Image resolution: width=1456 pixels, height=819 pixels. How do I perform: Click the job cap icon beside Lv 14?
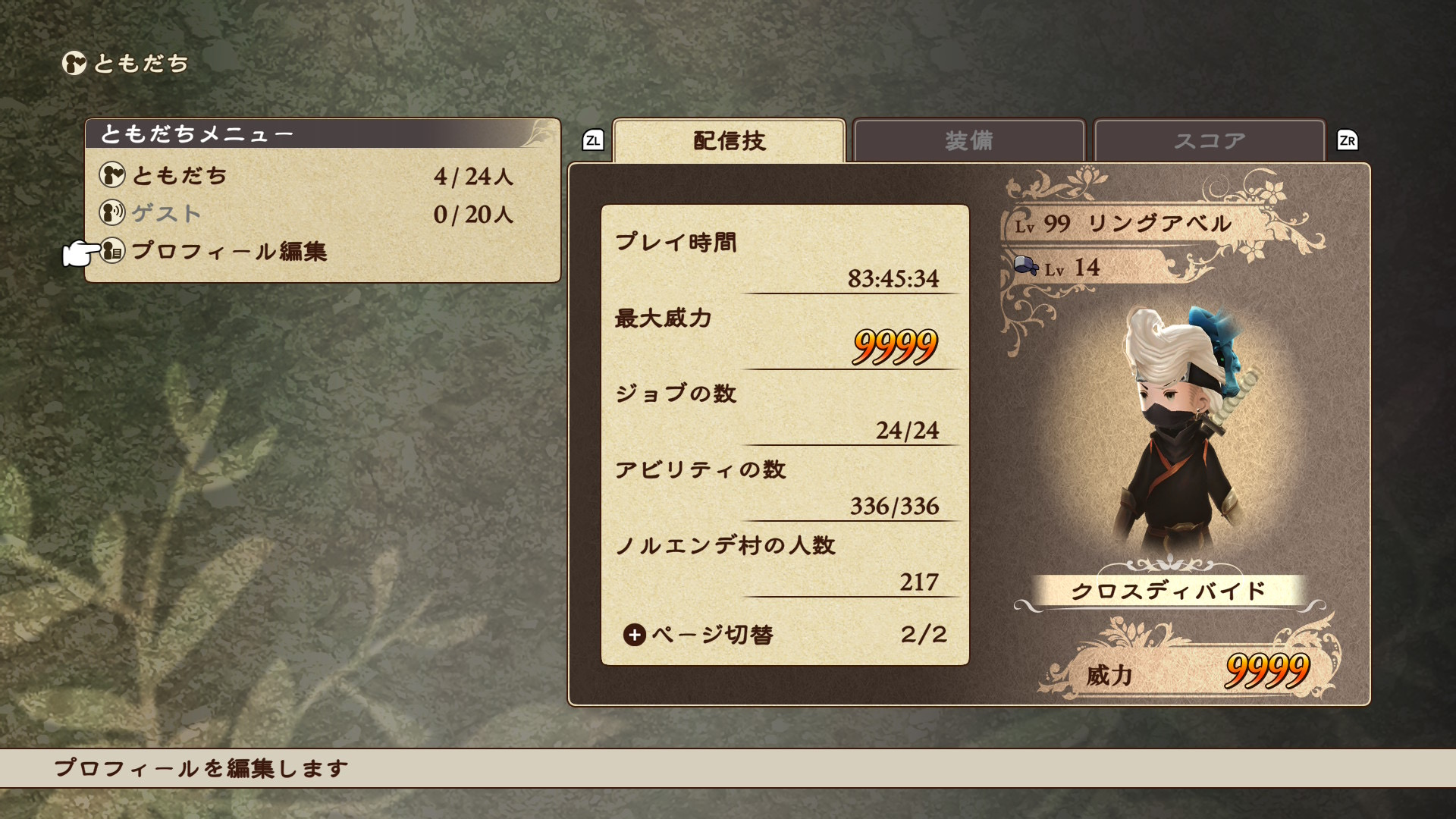1026,266
